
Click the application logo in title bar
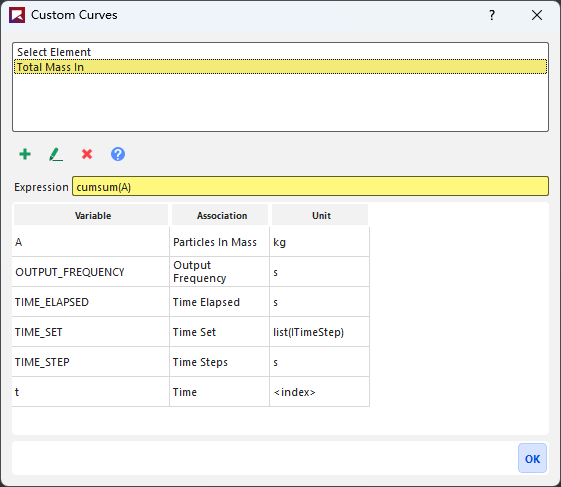(17, 15)
